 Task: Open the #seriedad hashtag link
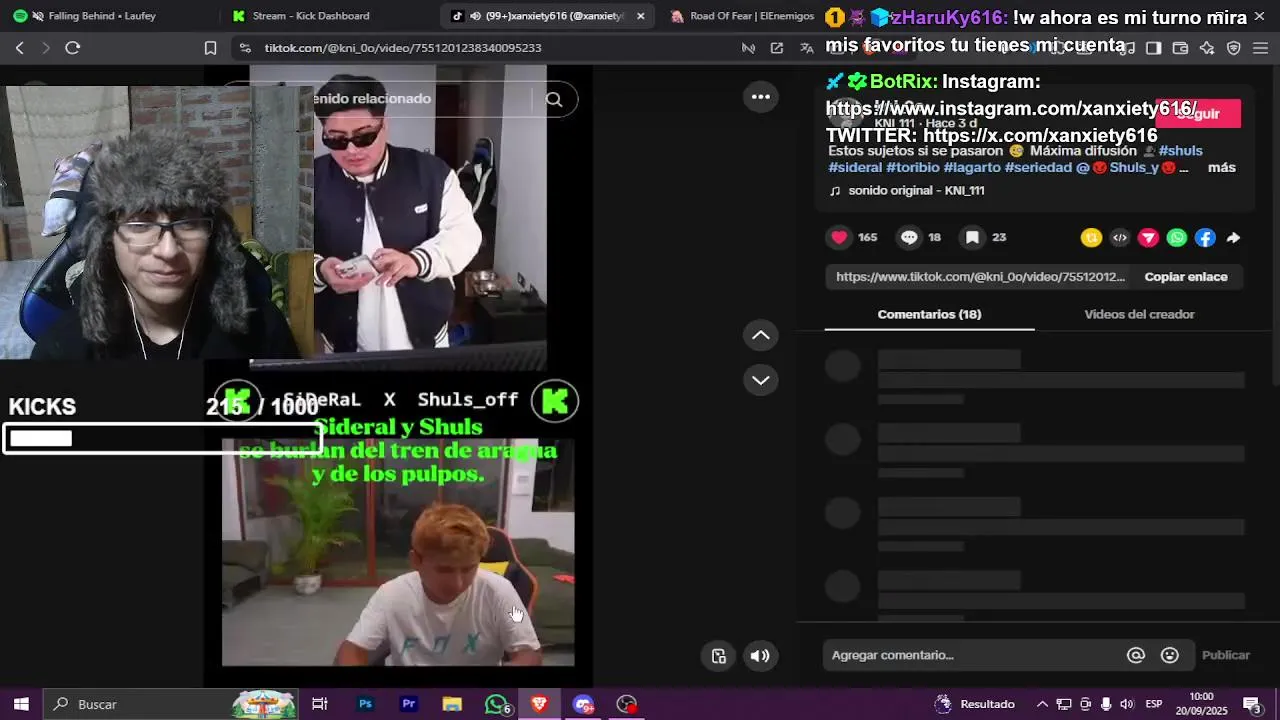click(1038, 168)
